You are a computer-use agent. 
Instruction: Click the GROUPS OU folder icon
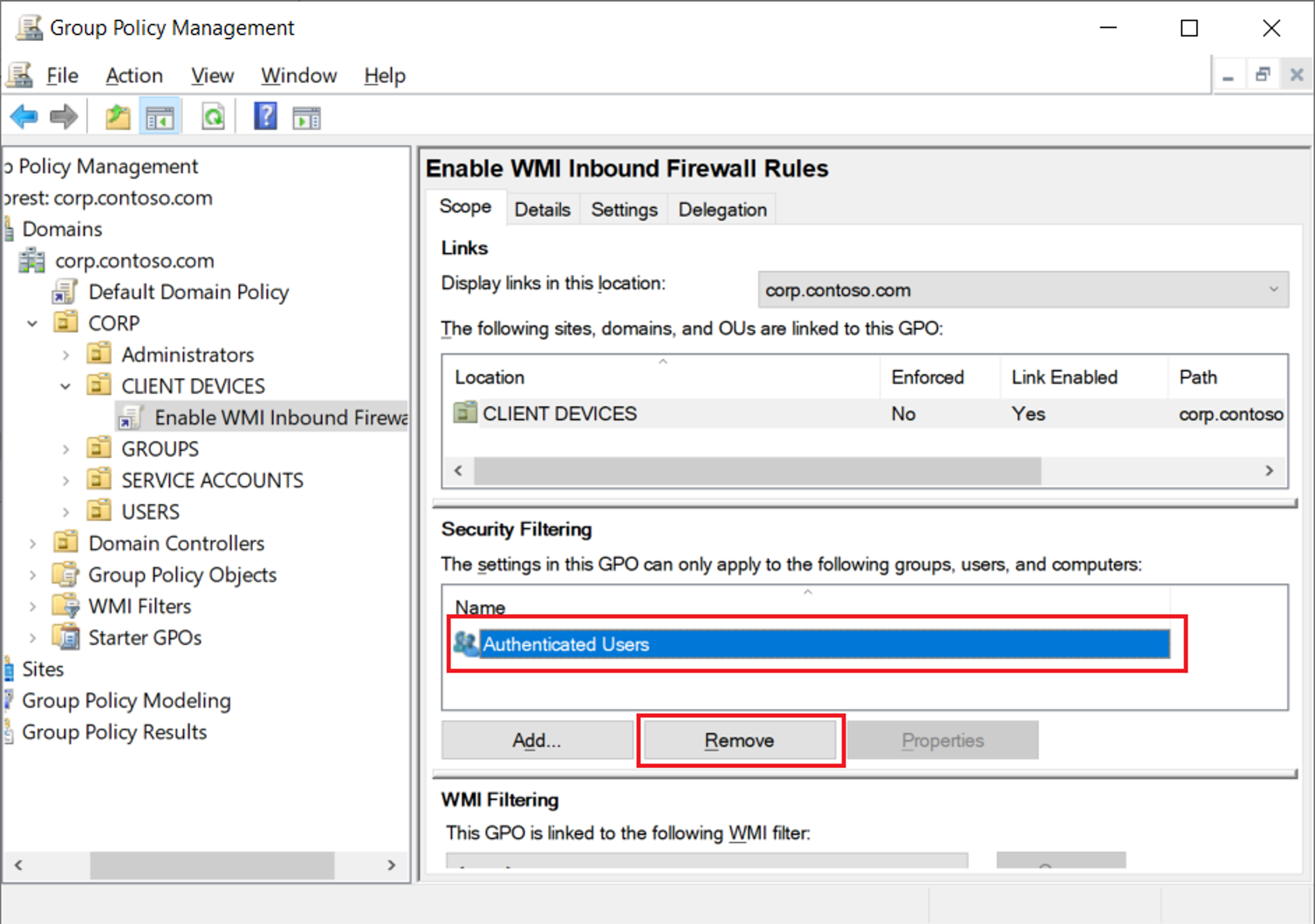tap(99, 448)
